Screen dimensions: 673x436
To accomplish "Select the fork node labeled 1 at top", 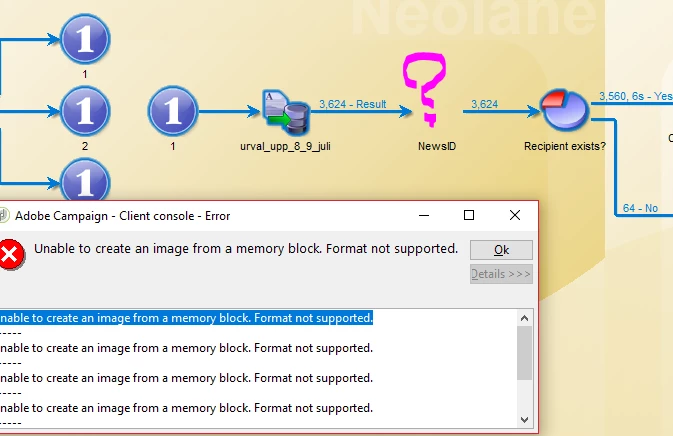I will [x=85, y=39].
